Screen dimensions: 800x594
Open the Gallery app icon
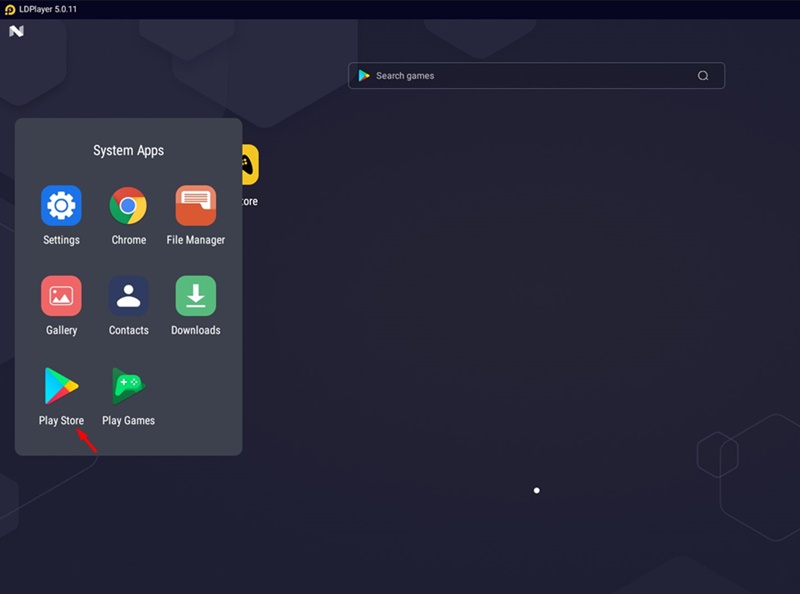(x=61, y=296)
